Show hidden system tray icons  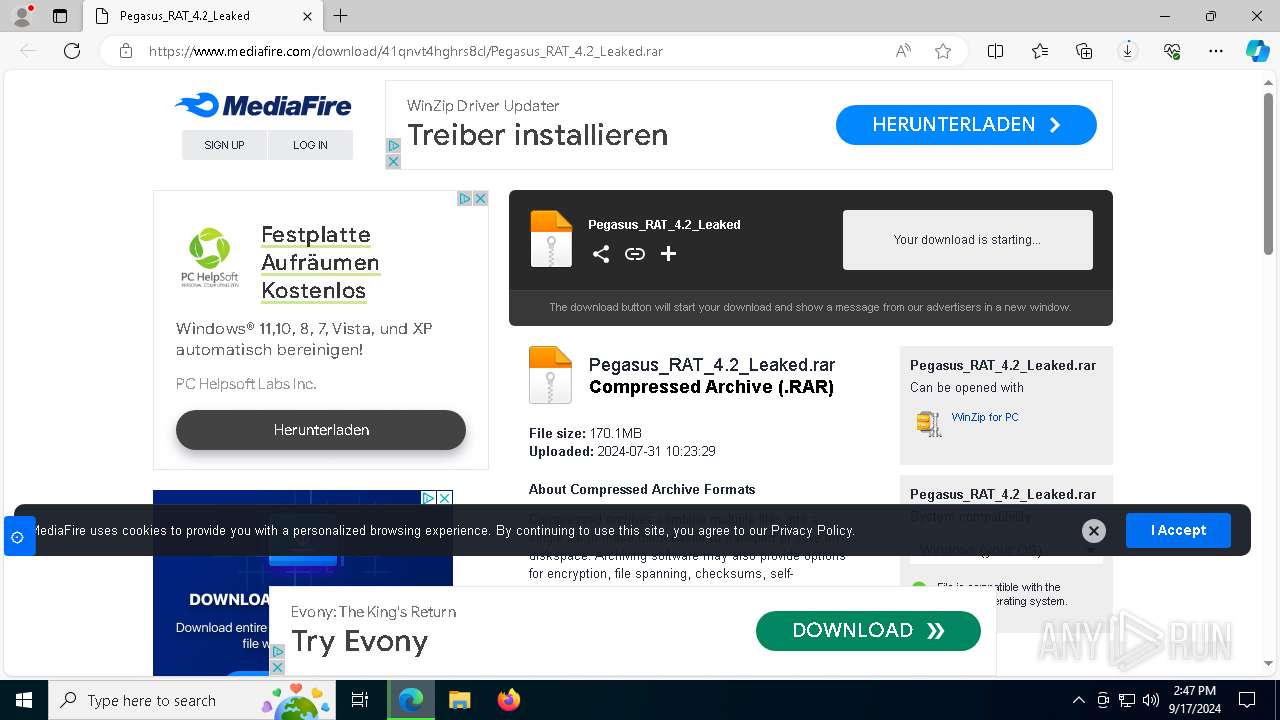pyautogui.click(x=1078, y=700)
